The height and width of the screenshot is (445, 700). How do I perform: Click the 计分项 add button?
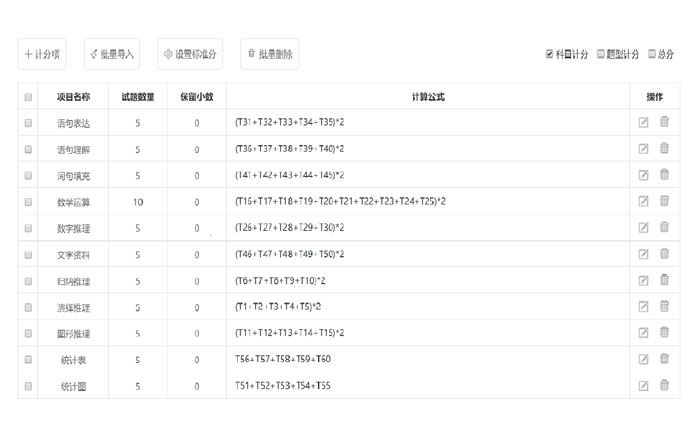(42, 54)
